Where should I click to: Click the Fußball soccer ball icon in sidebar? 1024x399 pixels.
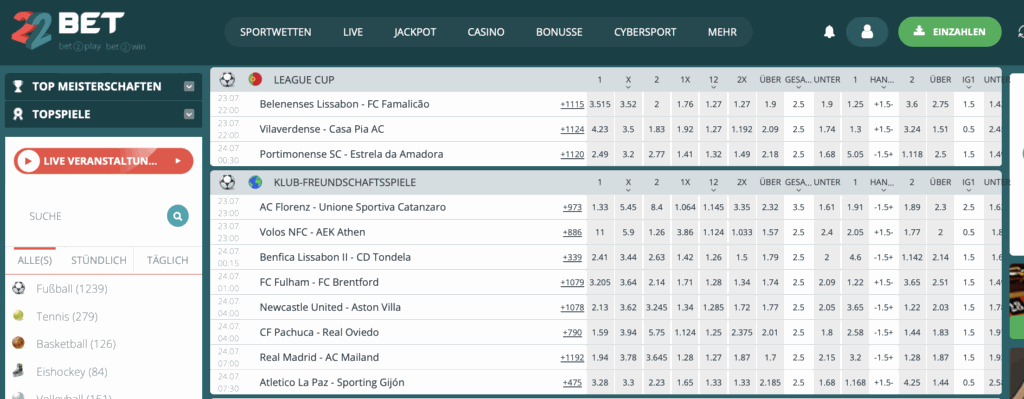18,288
